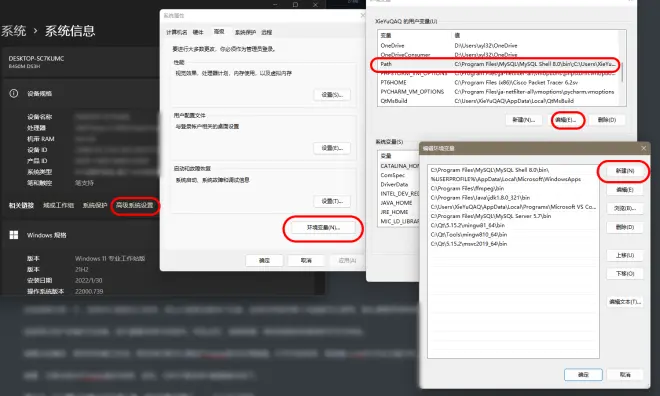The image size is (660, 396).
Task: Cancel the 系统属性 dialog
Action: click(306, 260)
